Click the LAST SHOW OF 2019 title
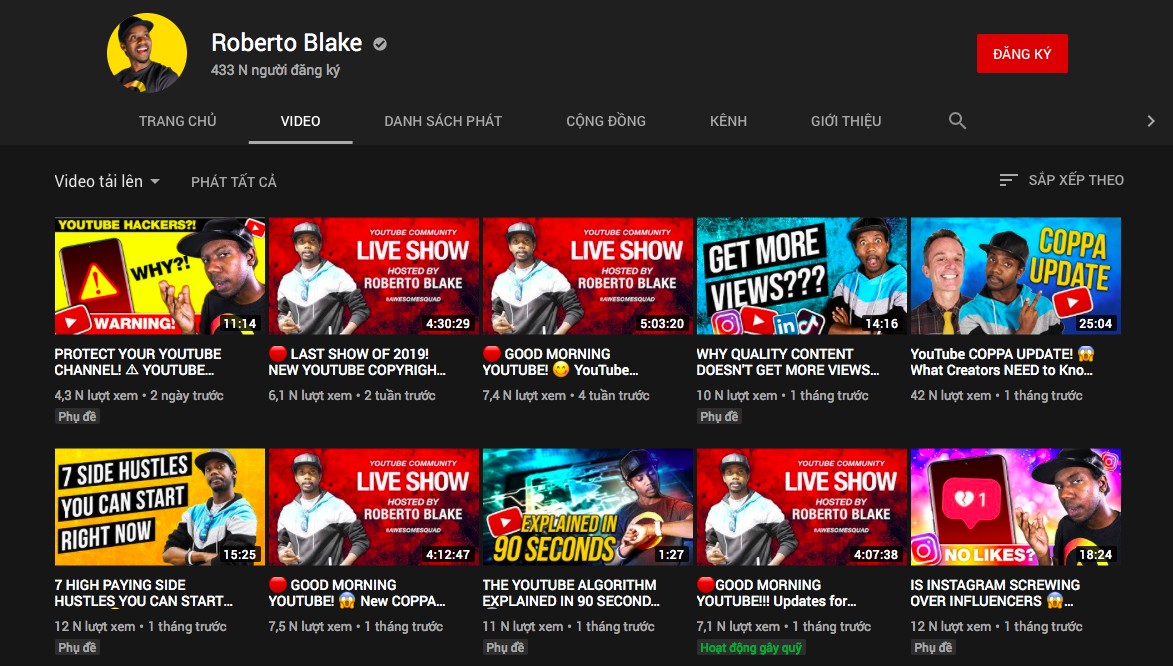The image size is (1173, 666). (x=358, y=361)
